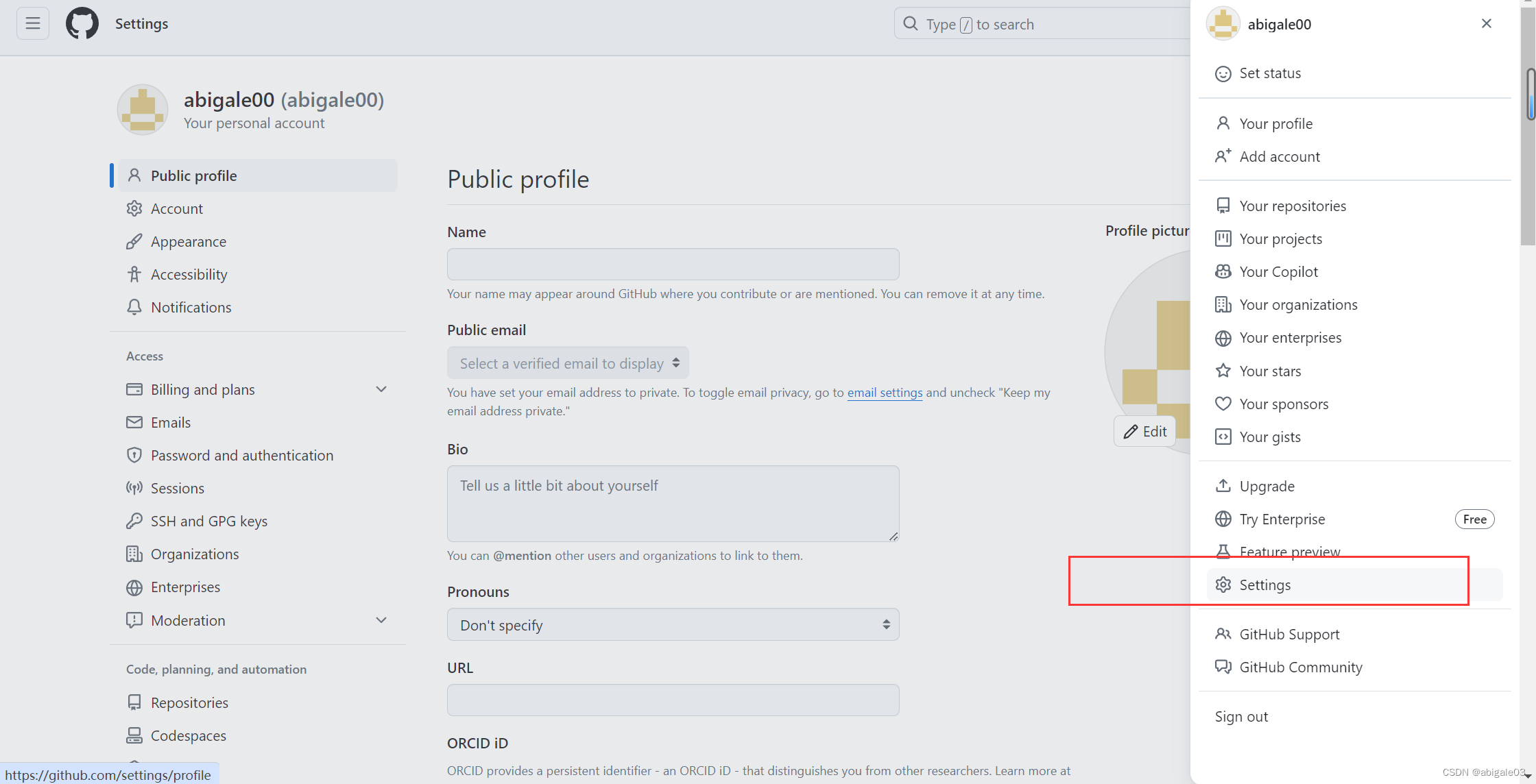
Task: Click the email settings link
Action: 885,392
